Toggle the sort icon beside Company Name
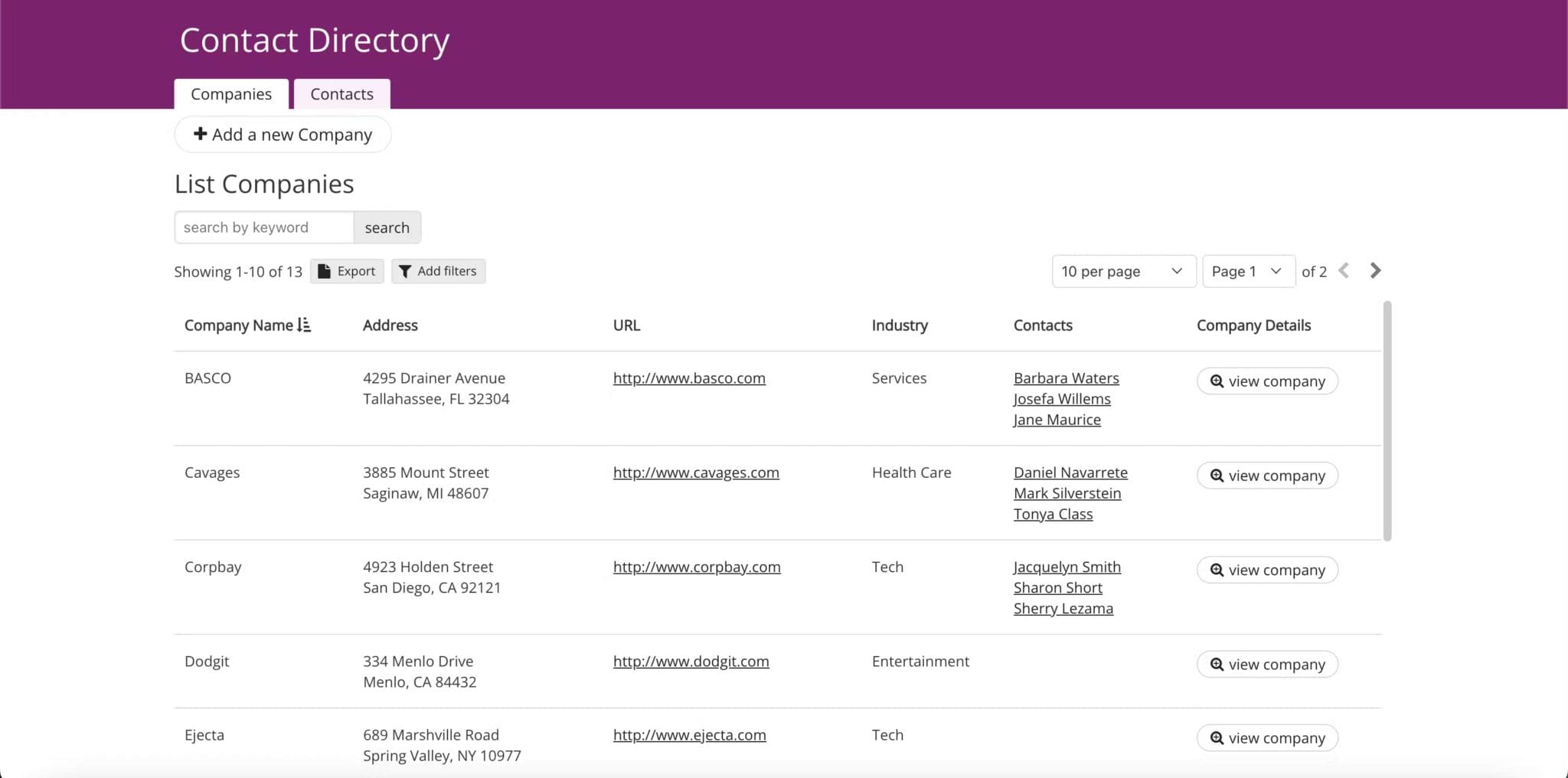 pos(303,325)
